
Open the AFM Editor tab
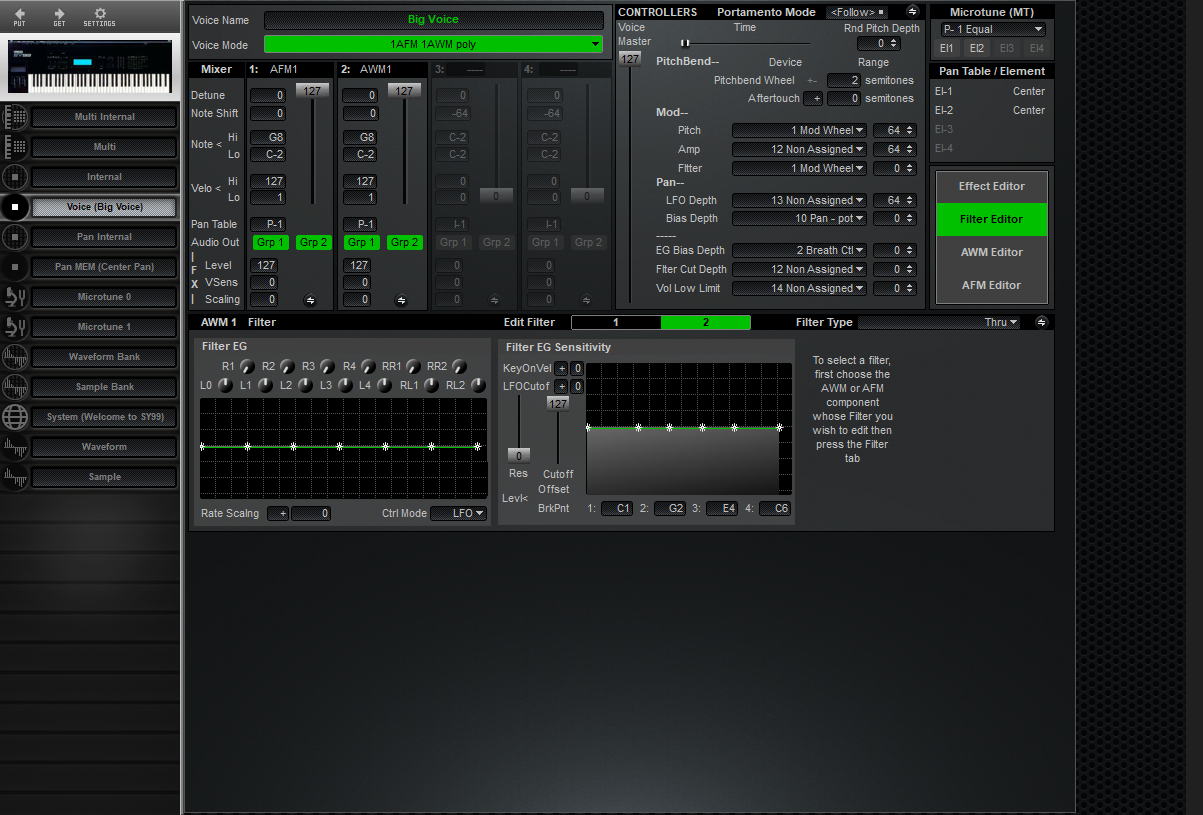point(992,286)
